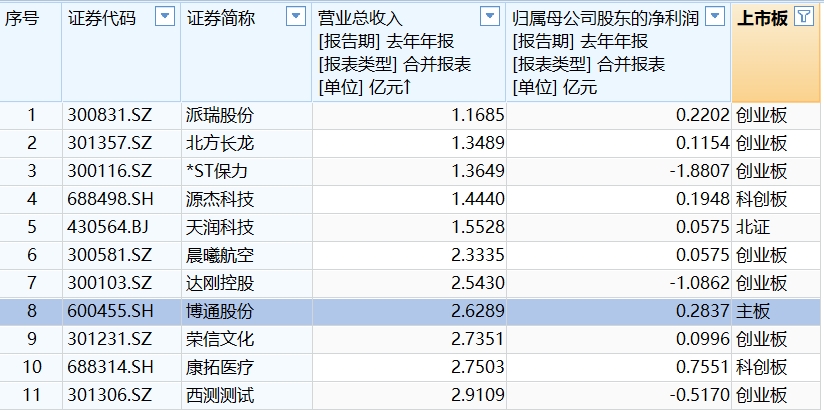Click revenue value 2.5430
This screenshot has width=824, height=410.
pos(478,283)
